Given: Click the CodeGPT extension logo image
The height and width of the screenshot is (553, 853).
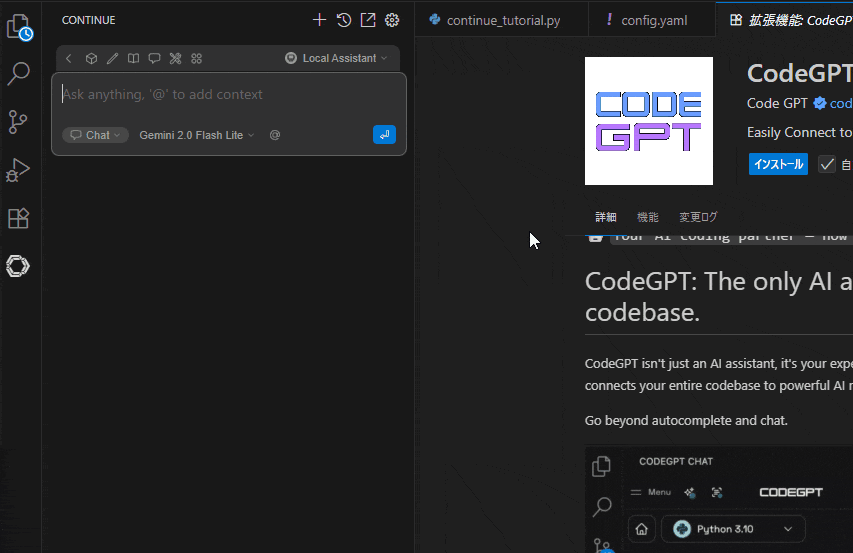Looking at the screenshot, I should [648, 121].
